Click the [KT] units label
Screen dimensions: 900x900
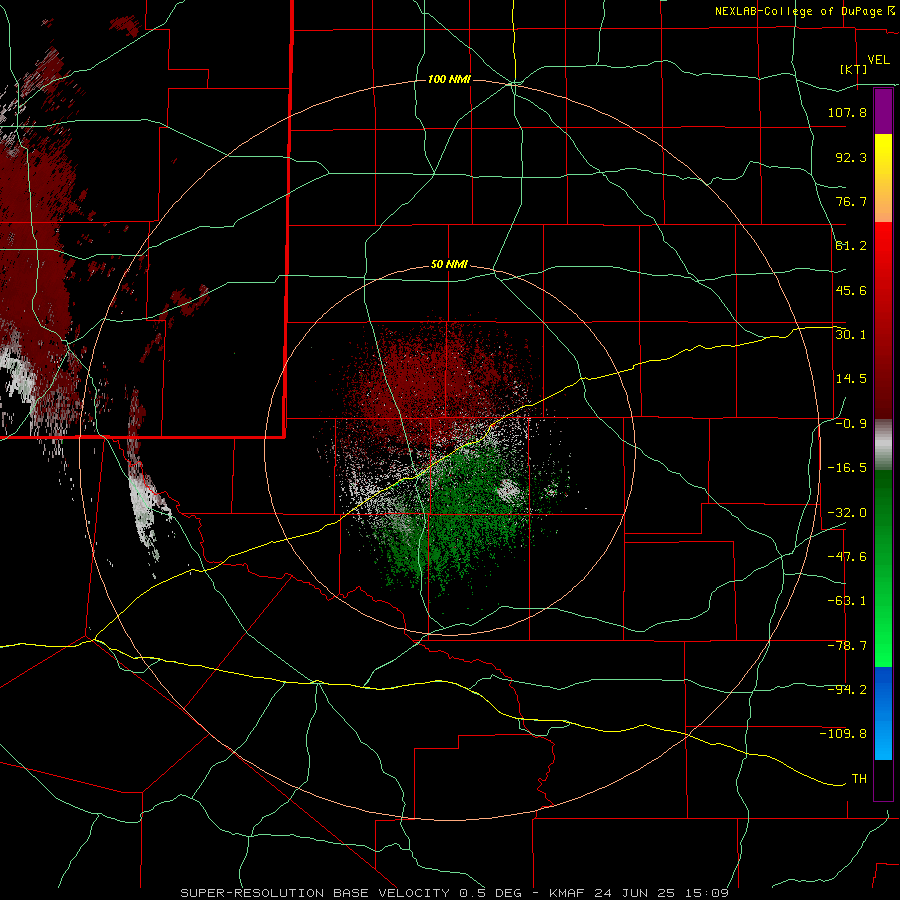pos(853,69)
